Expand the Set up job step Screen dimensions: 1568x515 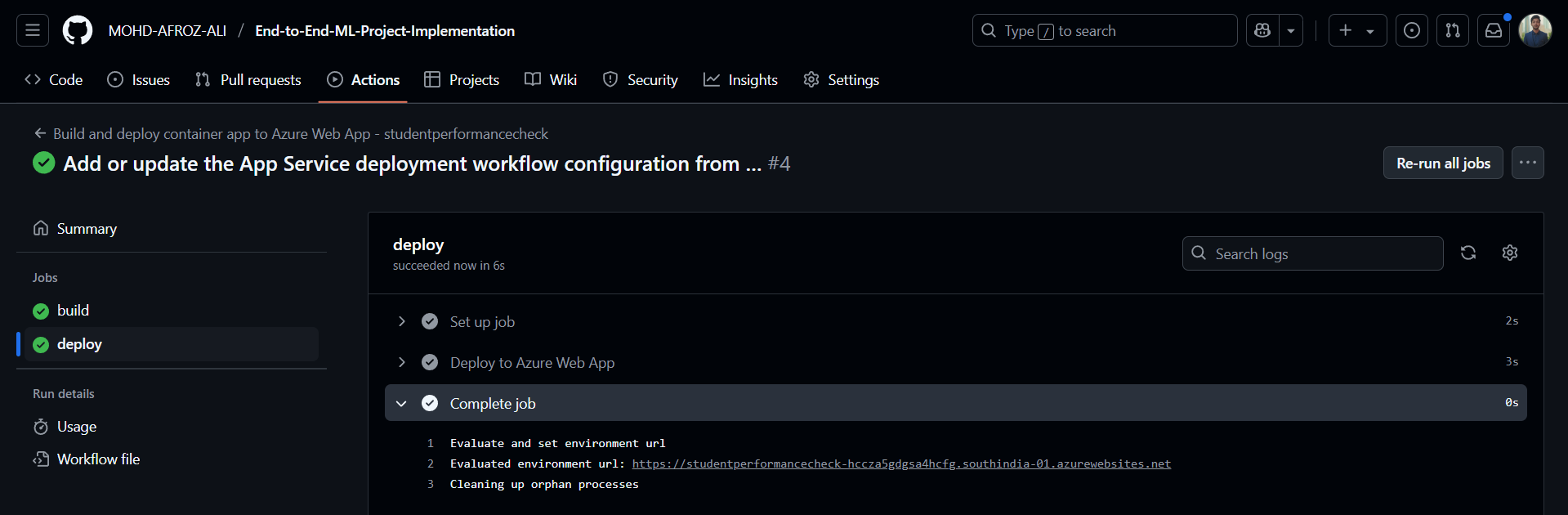pyautogui.click(x=401, y=321)
